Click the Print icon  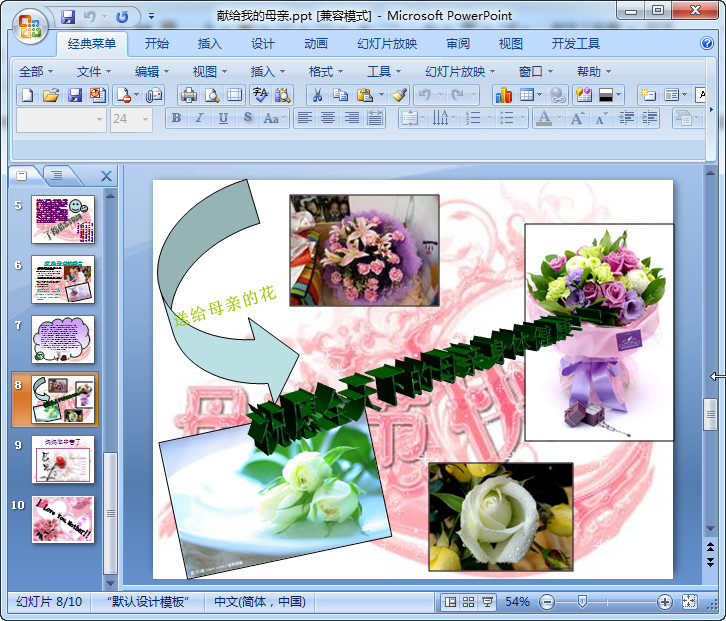(x=188, y=95)
